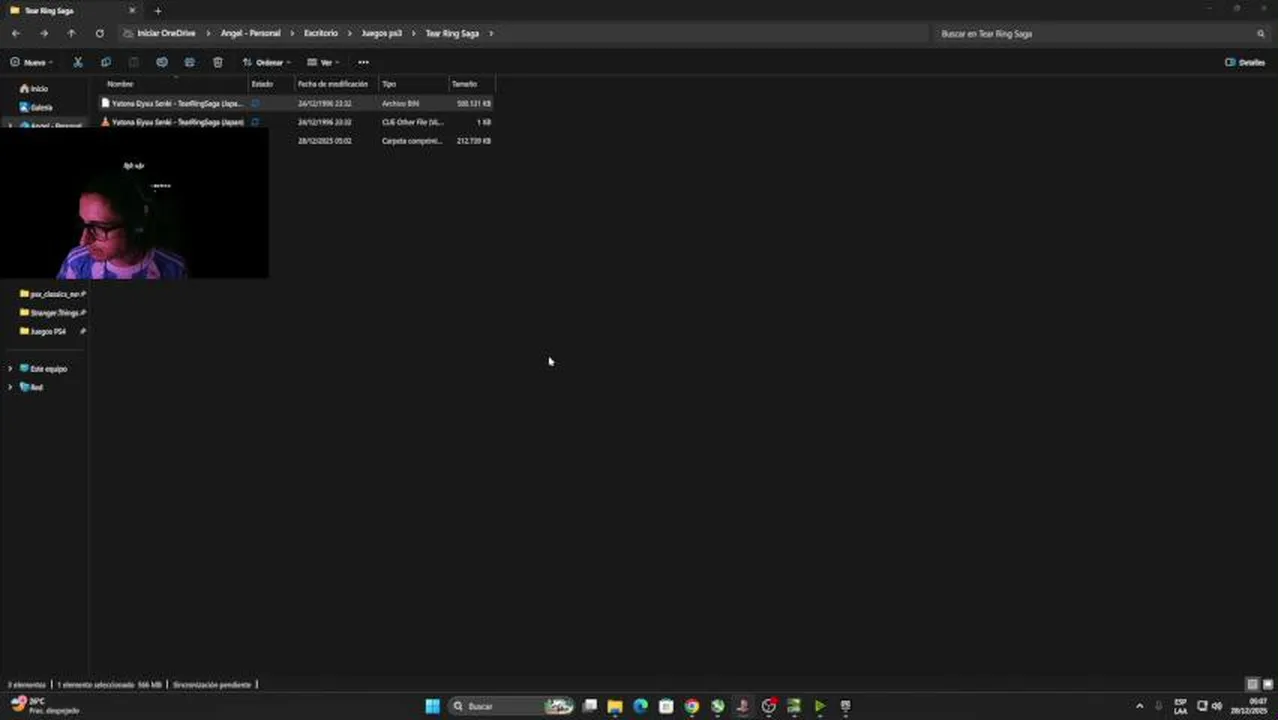The image size is (1278, 720).
Task: Delete the selected file with trash icon
Action: coord(218,62)
